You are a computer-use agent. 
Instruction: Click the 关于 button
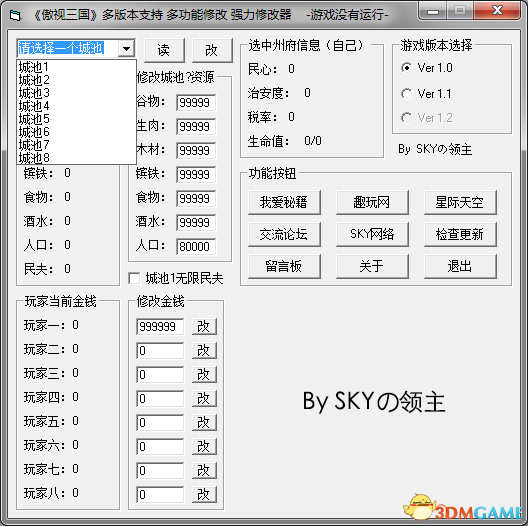pos(372,266)
